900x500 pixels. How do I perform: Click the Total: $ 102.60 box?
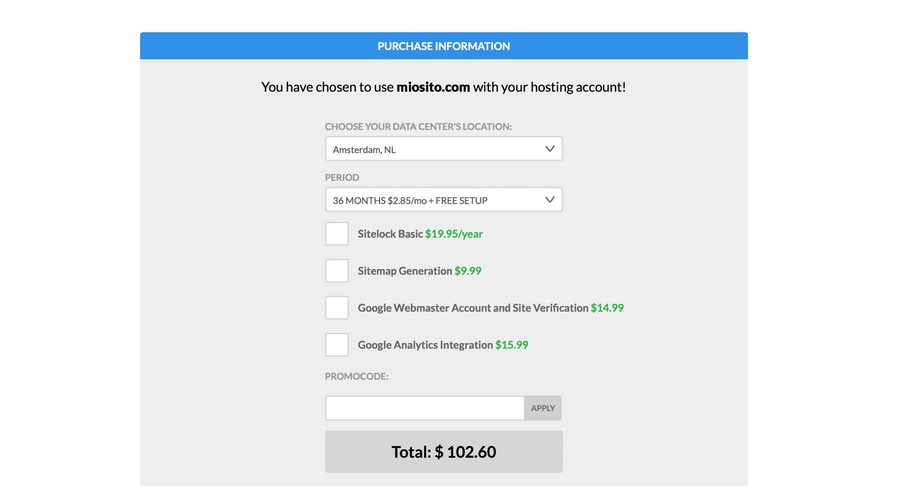(444, 452)
